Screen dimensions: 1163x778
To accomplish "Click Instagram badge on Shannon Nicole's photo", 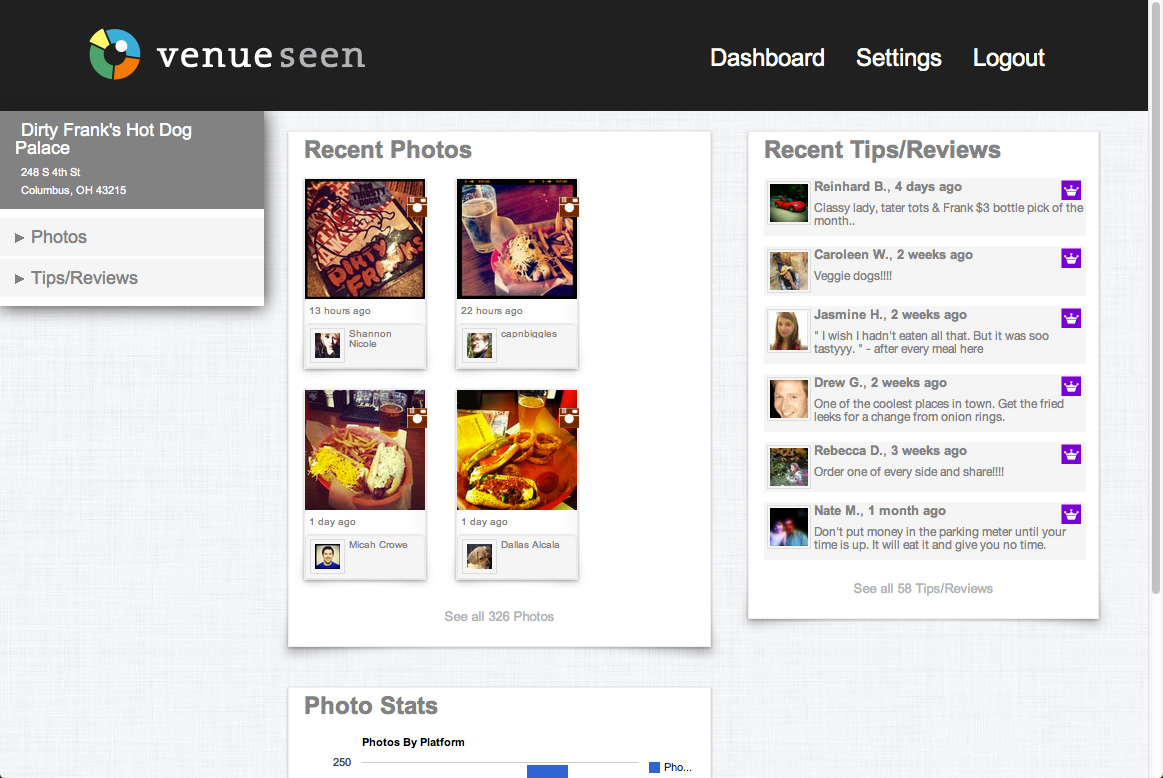I will coord(417,207).
